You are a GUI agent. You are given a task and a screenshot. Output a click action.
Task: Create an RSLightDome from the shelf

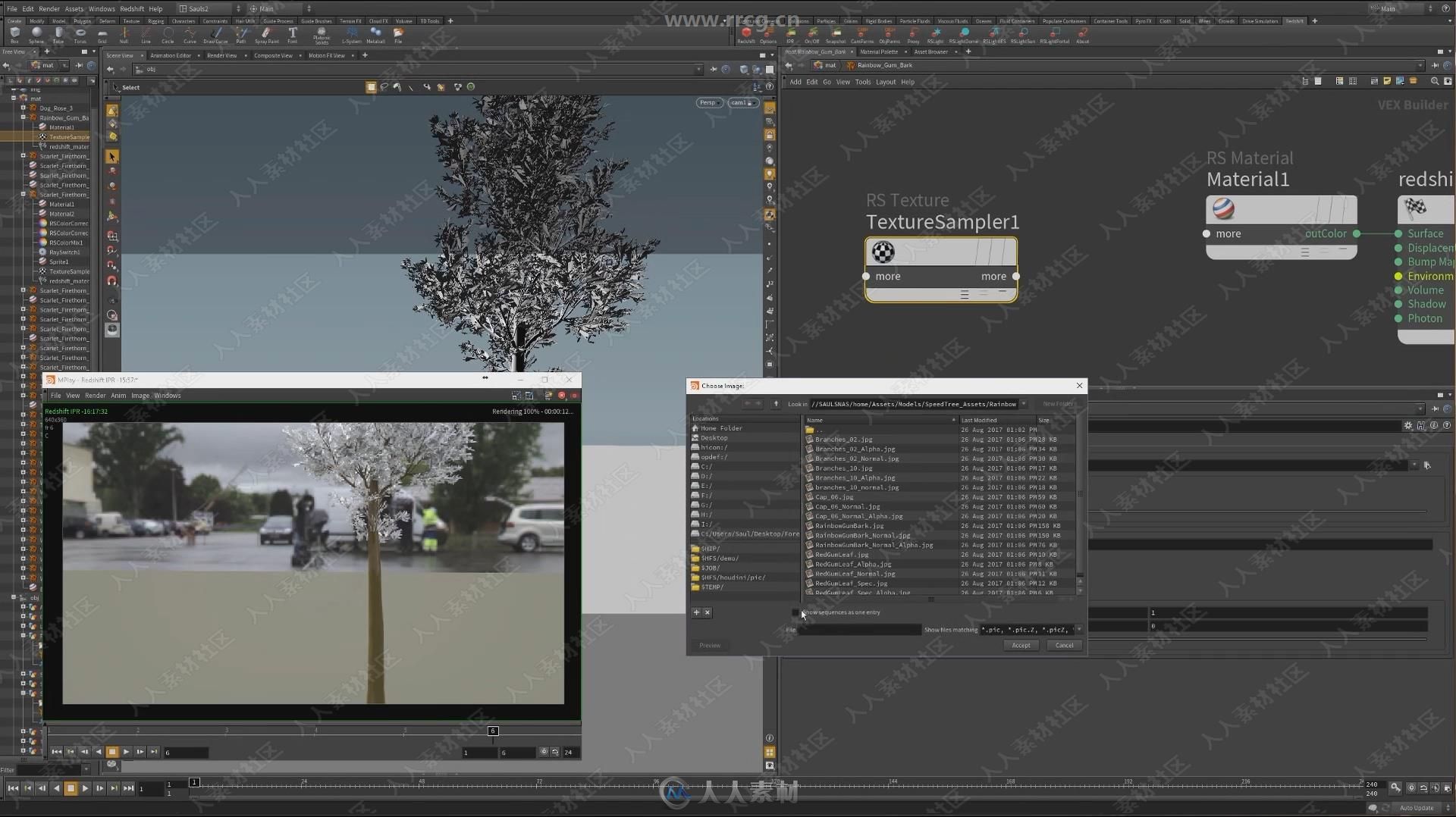964,35
